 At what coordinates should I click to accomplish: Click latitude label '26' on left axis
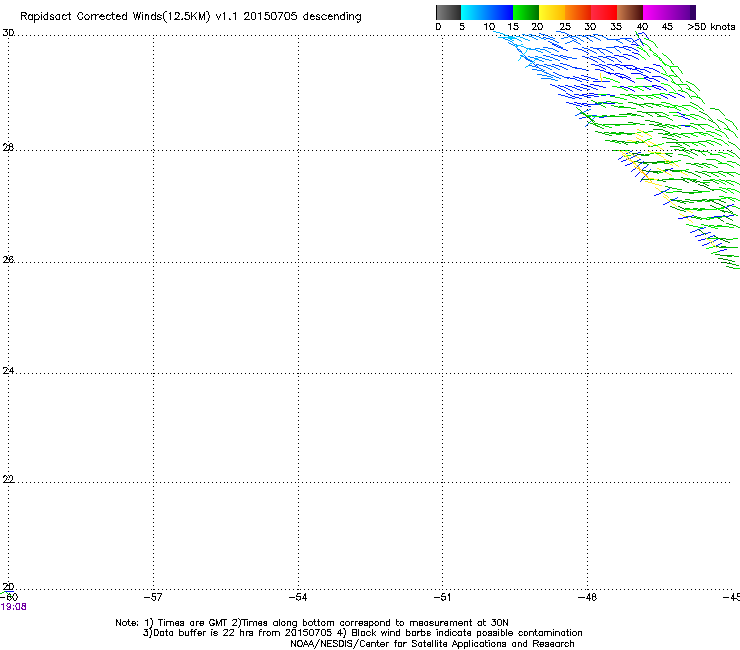(8, 260)
